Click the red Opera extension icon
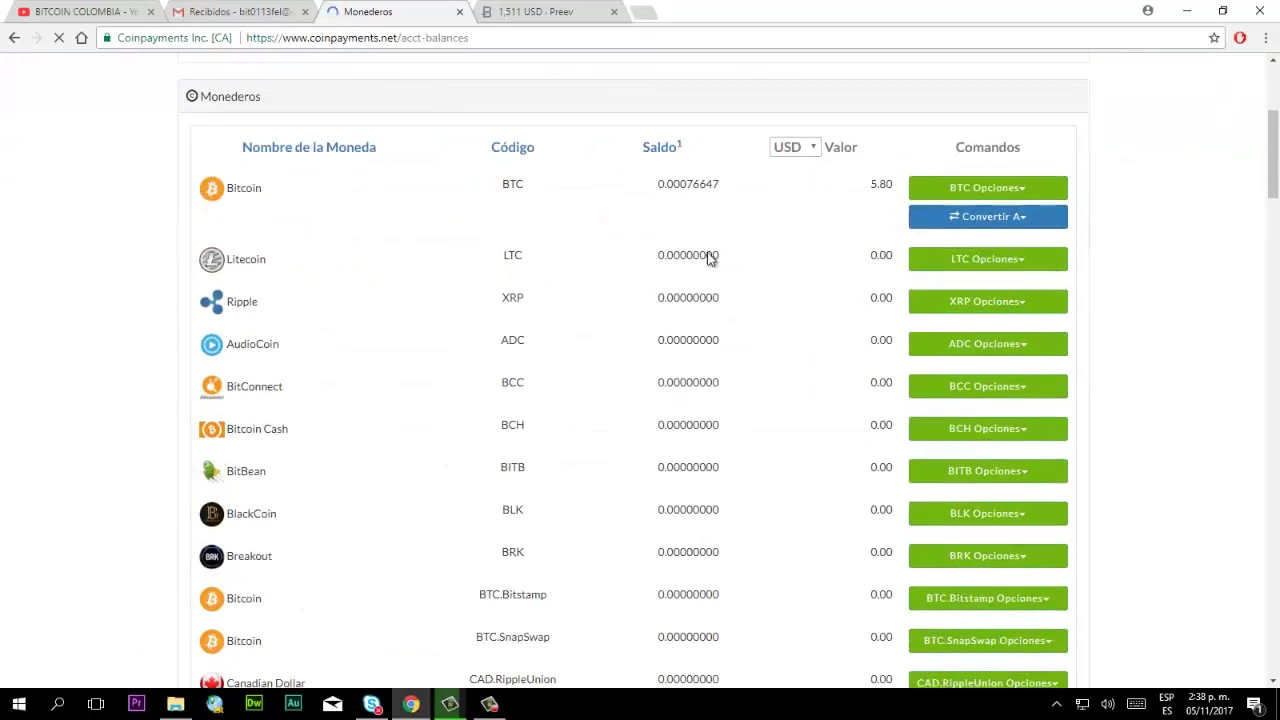 tap(1240, 38)
